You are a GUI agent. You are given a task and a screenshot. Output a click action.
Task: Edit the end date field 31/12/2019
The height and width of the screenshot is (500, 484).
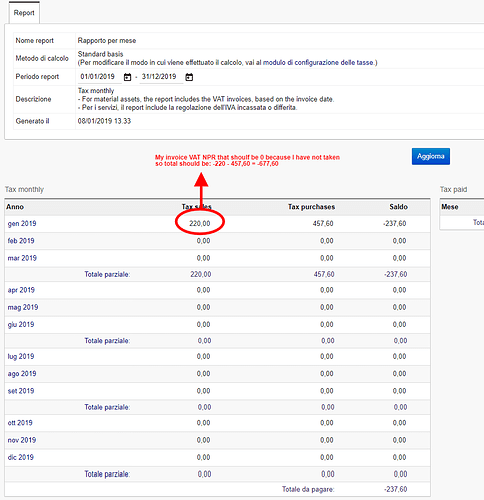coord(161,77)
